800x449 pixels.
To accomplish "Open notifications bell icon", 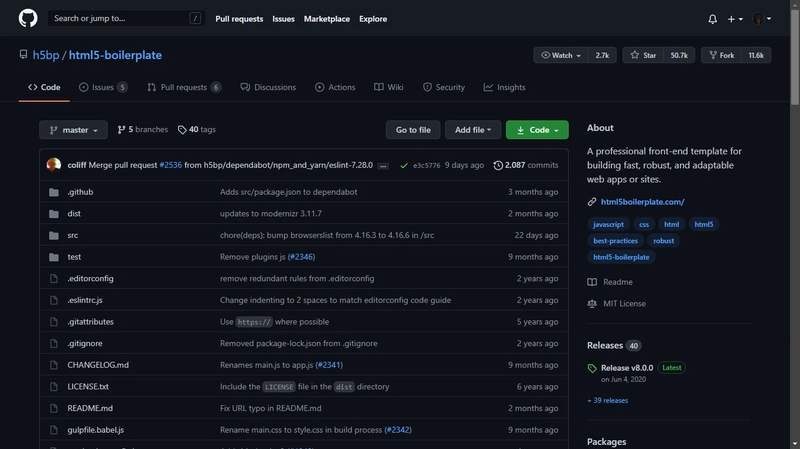I will 712,19.
